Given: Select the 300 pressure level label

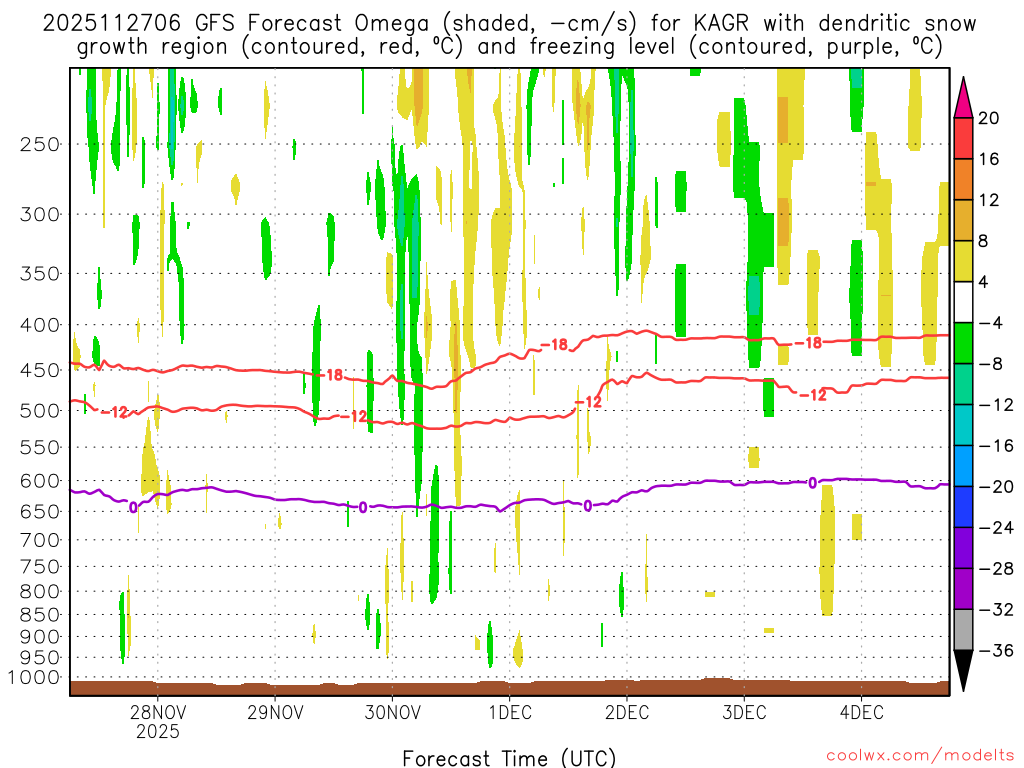Looking at the screenshot, I should [x=40, y=214].
